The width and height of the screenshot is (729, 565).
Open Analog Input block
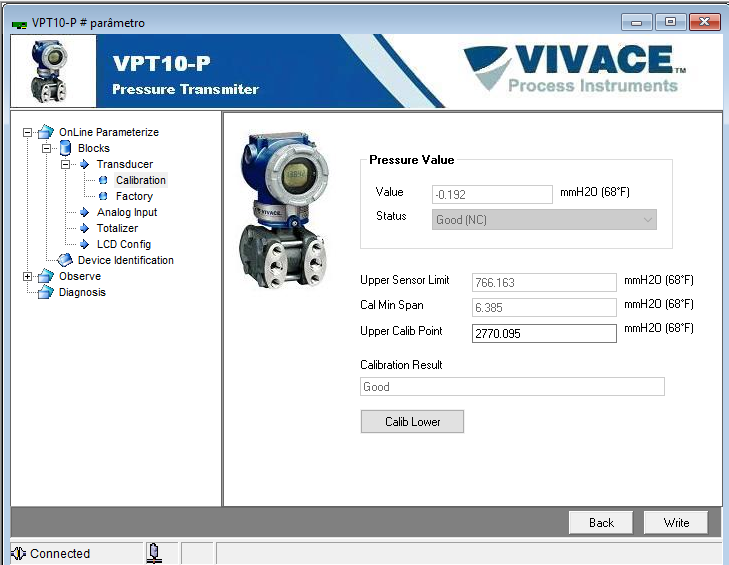click(127, 213)
